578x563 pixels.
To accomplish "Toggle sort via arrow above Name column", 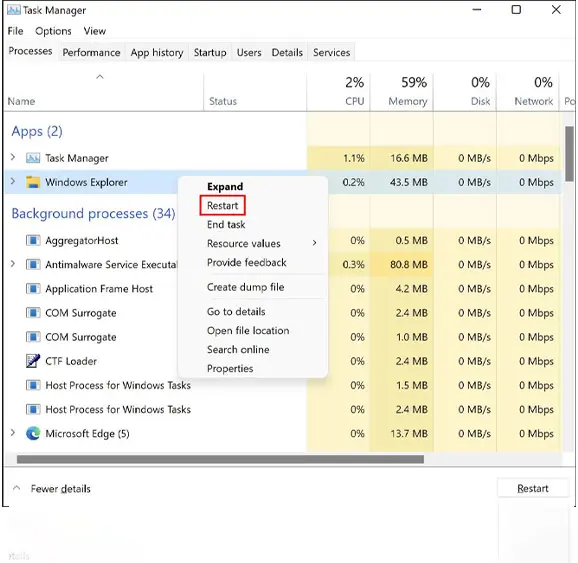I will click(100, 77).
